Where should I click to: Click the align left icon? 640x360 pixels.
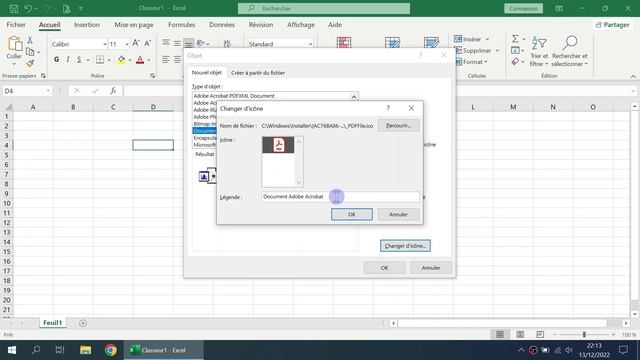pos(165,60)
